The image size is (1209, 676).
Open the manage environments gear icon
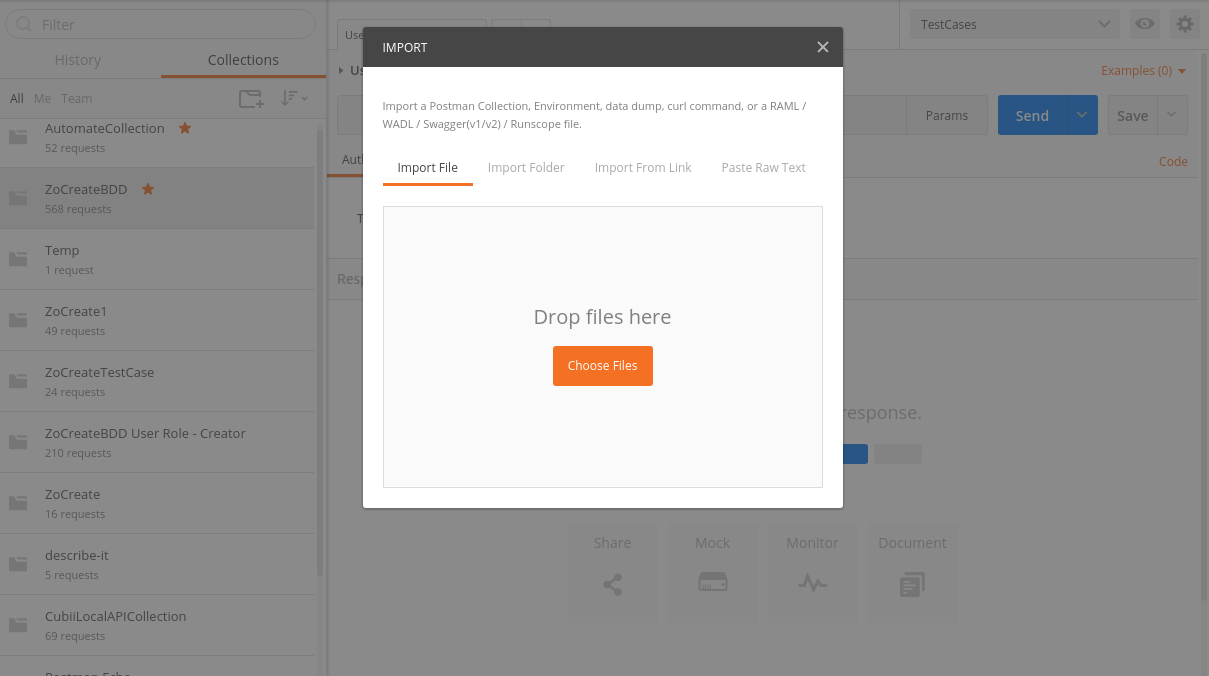(x=1185, y=24)
